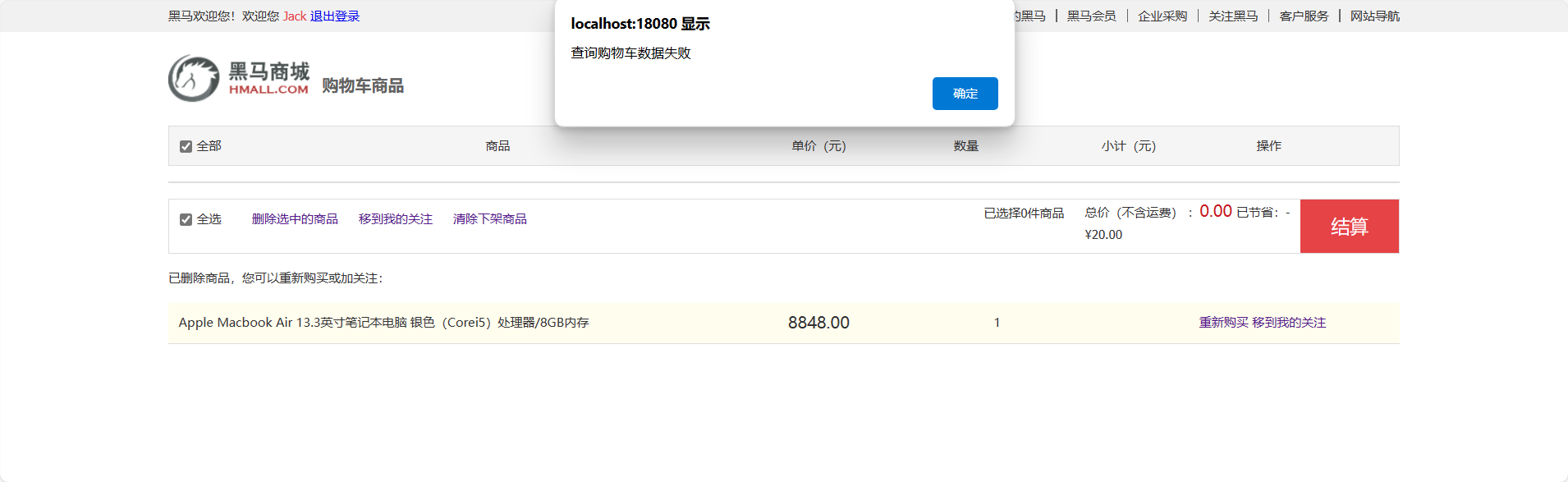Click the 黑马商城 horse logo
The image size is (1568, 482).
coord(195,79)
